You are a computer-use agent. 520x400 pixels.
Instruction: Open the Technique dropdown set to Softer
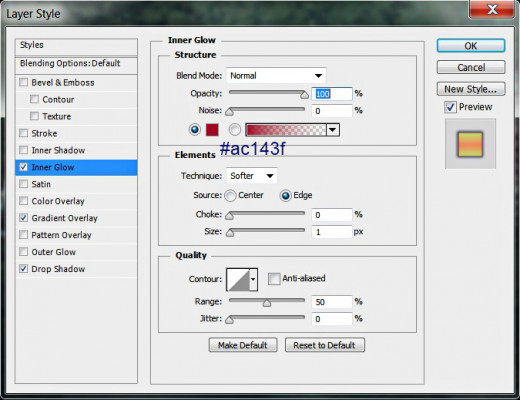(251, 176)
